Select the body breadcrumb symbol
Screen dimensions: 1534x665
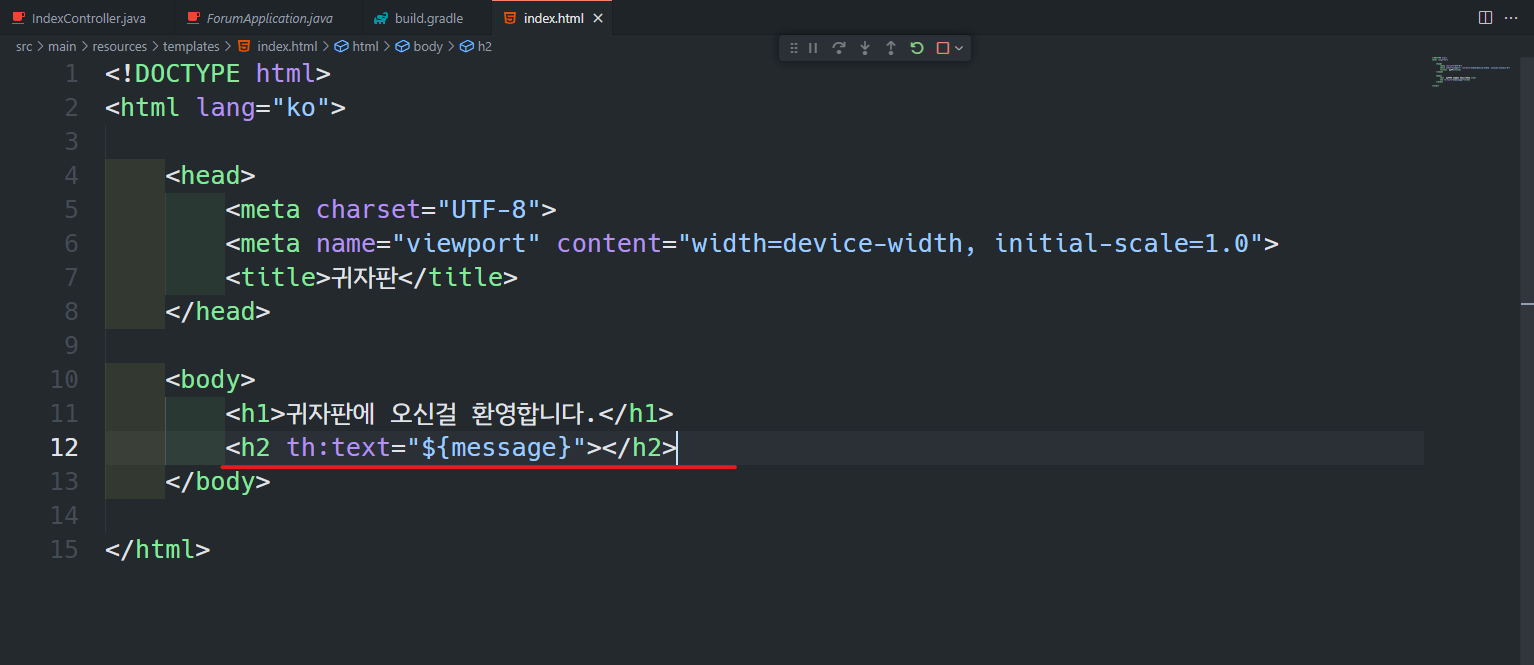pos(419,46)
